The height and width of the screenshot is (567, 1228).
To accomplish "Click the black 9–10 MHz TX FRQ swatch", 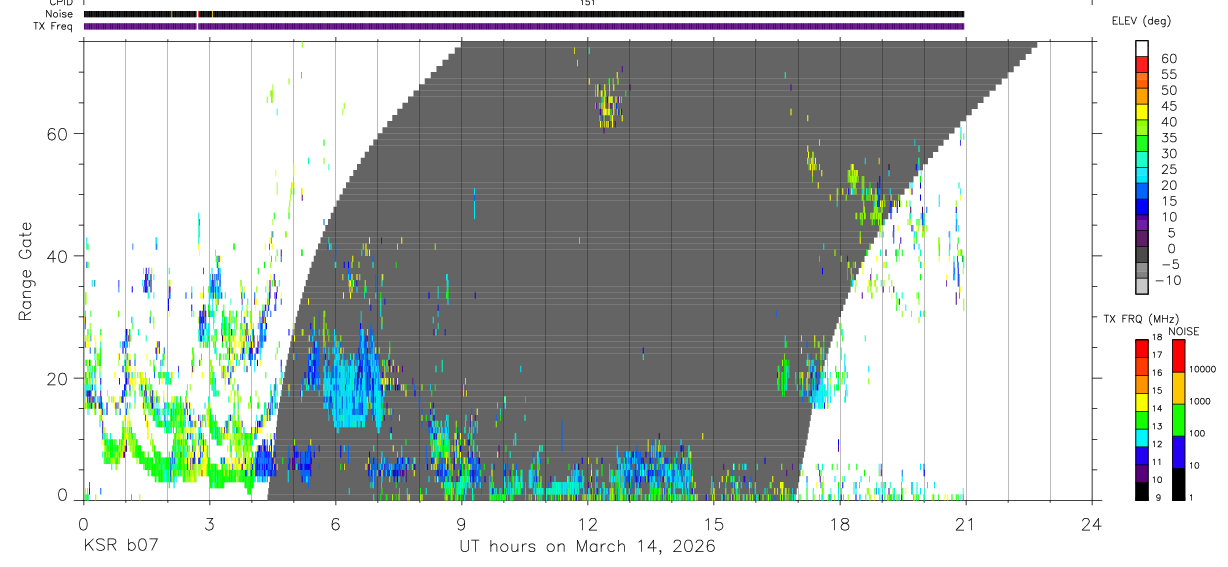I will click(1141, 490).
